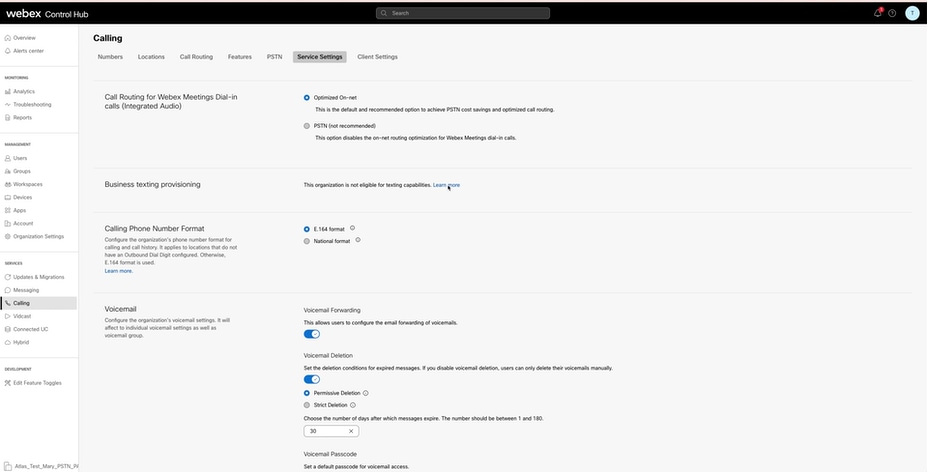
Task: Switch to the Locations tab
Action: click(x=151, y=57)
